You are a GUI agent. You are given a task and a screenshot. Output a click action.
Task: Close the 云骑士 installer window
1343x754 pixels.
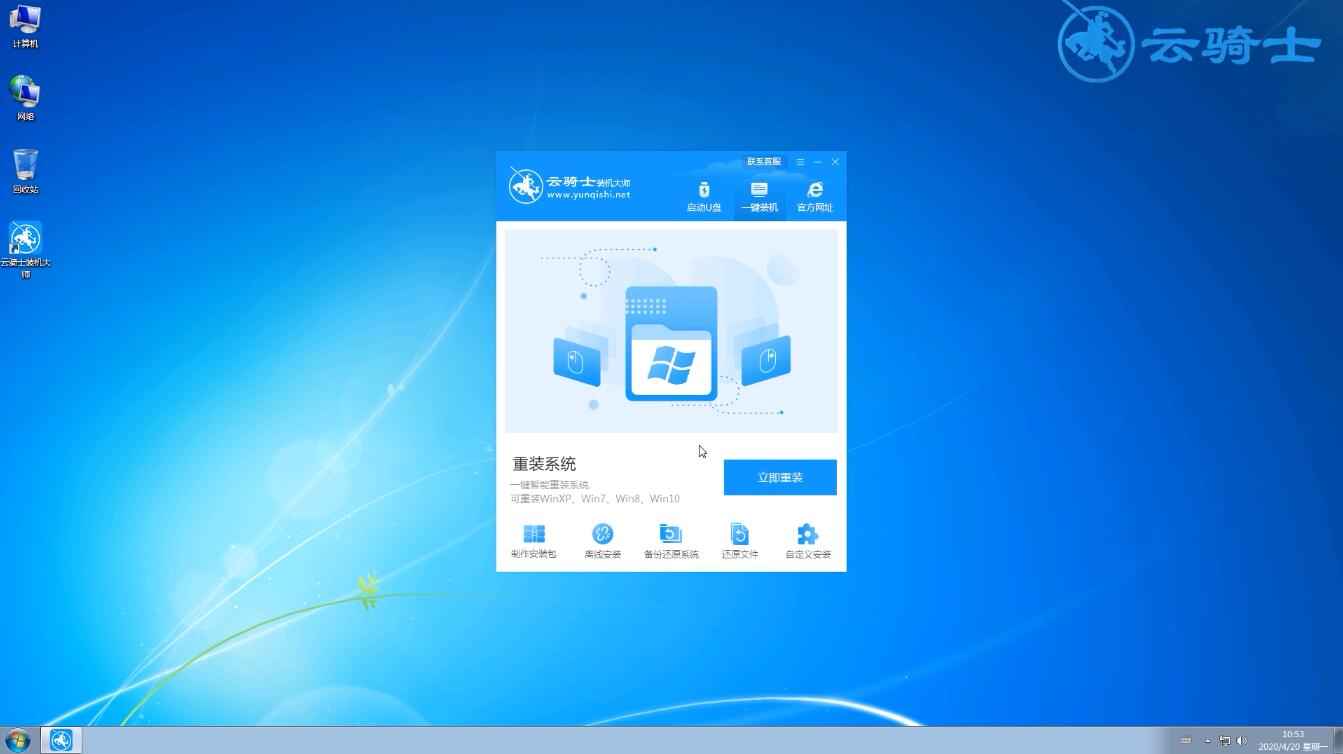pos(835,162)
